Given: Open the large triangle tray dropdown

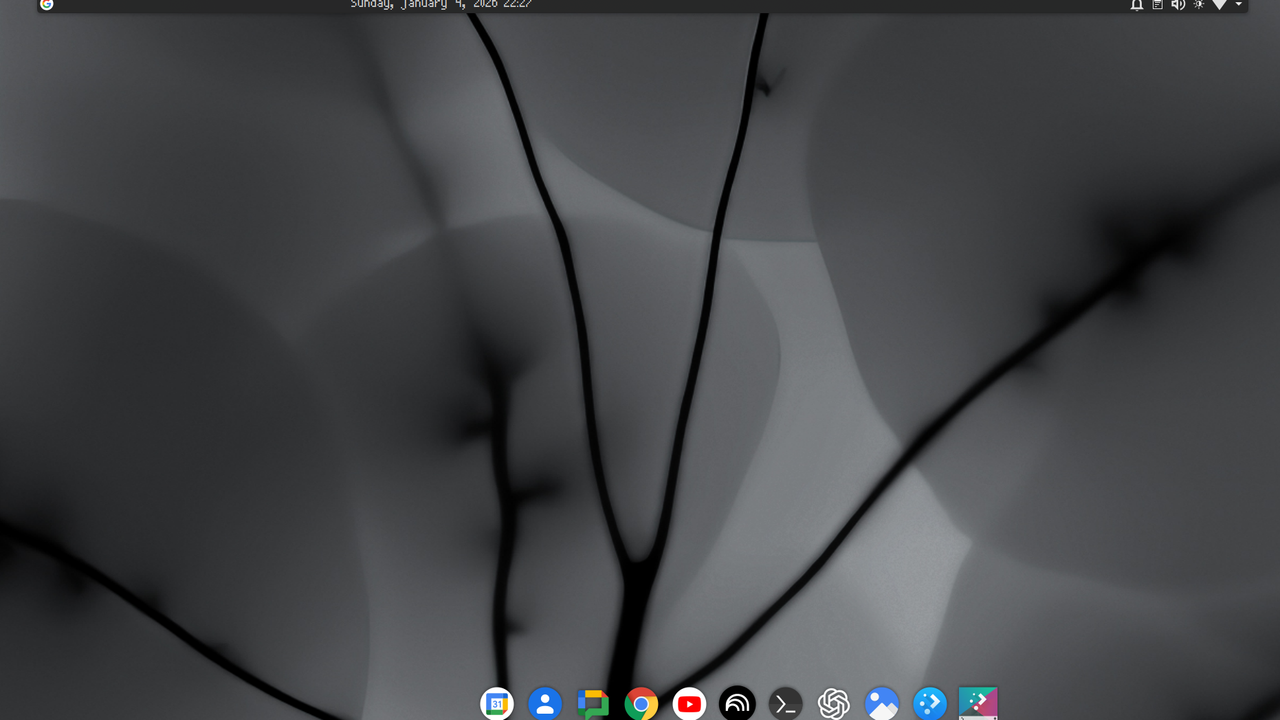Looking at the screenshot, I should click(x=1219, y=5).
